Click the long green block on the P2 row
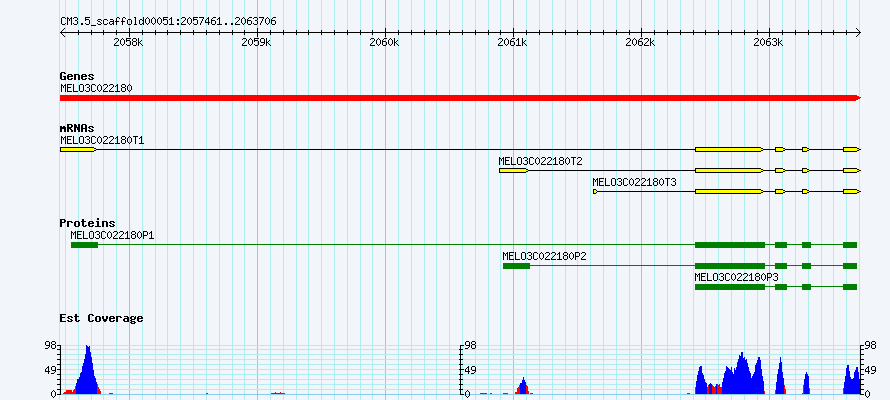The height and width of the screenshot is (400, 890). coord(730,266)
